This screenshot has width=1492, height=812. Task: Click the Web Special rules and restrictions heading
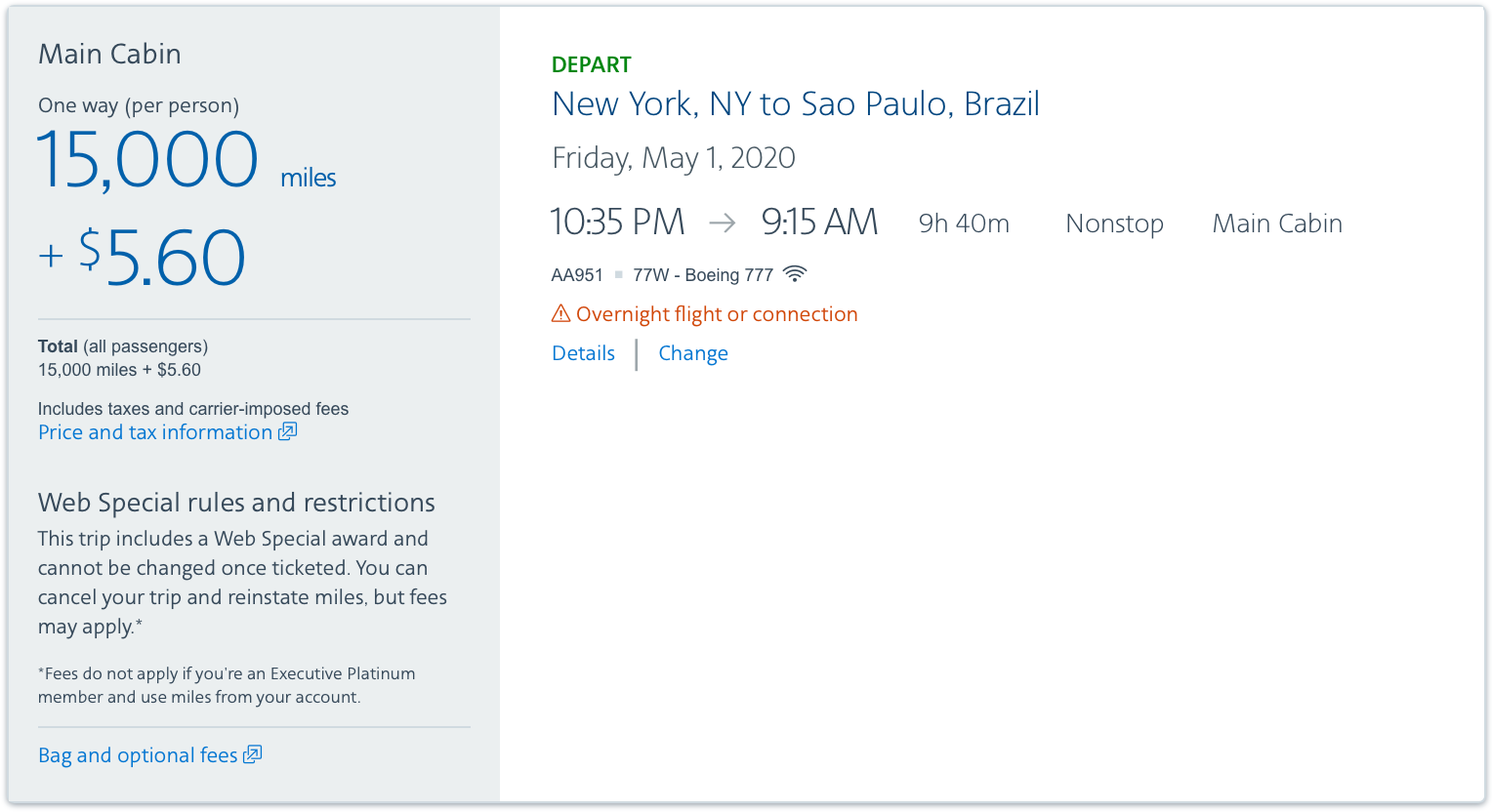[236, 503]
